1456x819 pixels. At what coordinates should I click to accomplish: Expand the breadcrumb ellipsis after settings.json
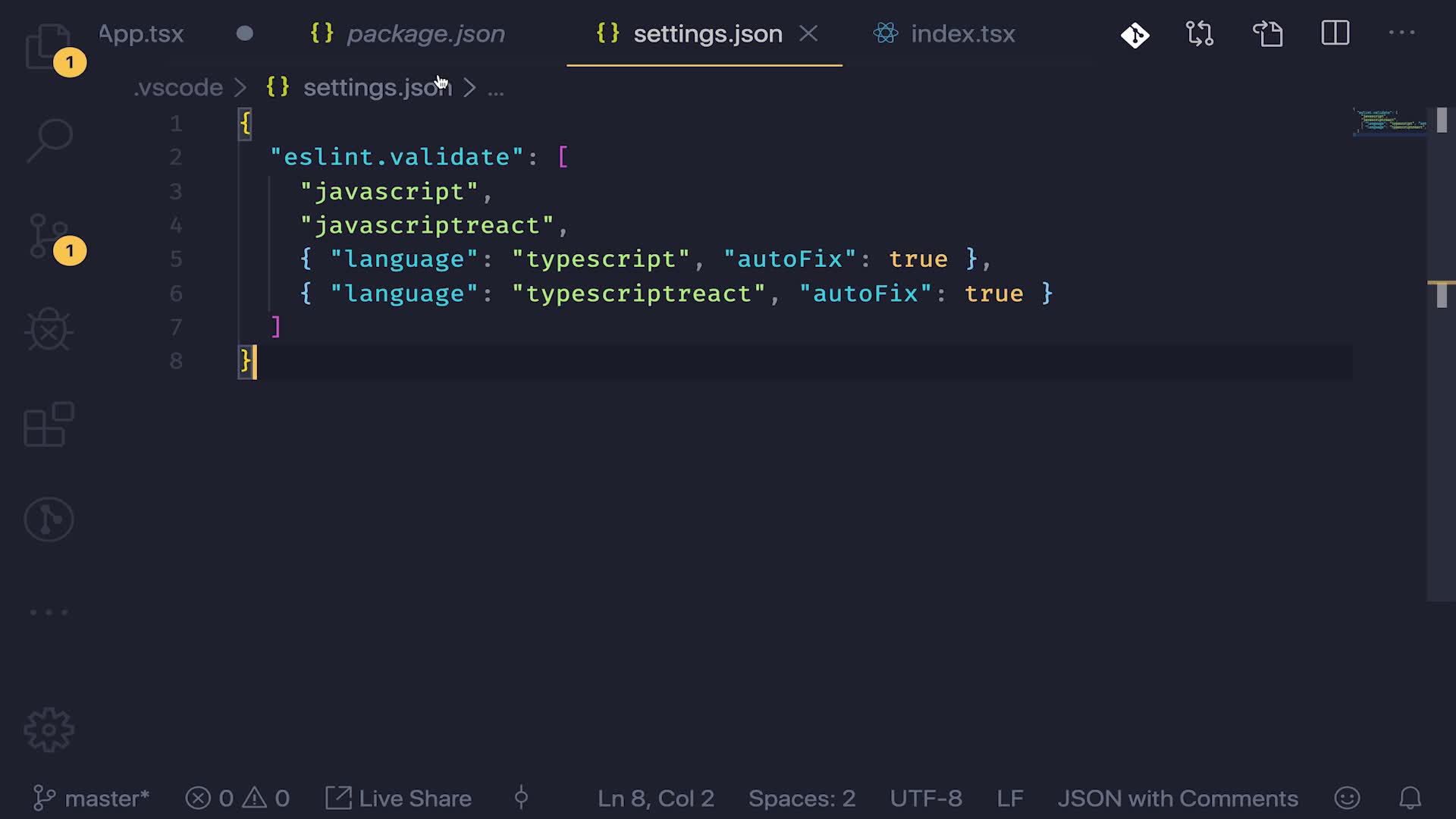[496, 89]
